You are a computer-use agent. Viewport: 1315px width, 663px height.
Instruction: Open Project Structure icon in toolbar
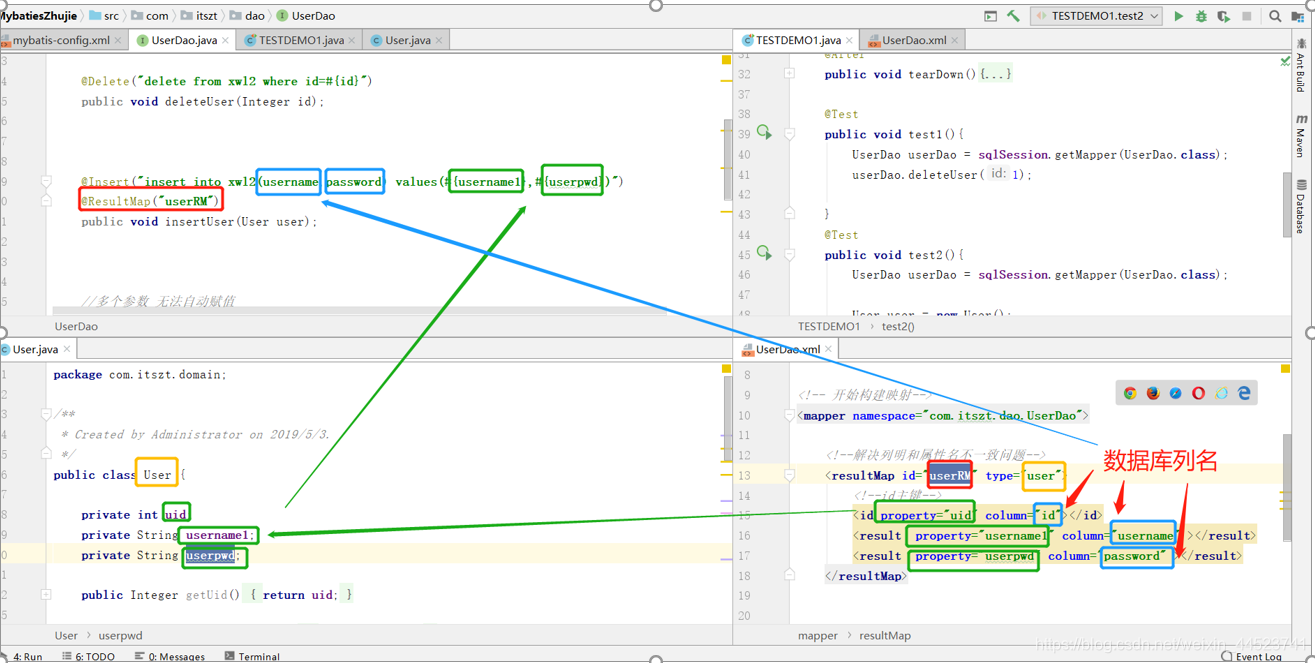(x=1298, y=16)
